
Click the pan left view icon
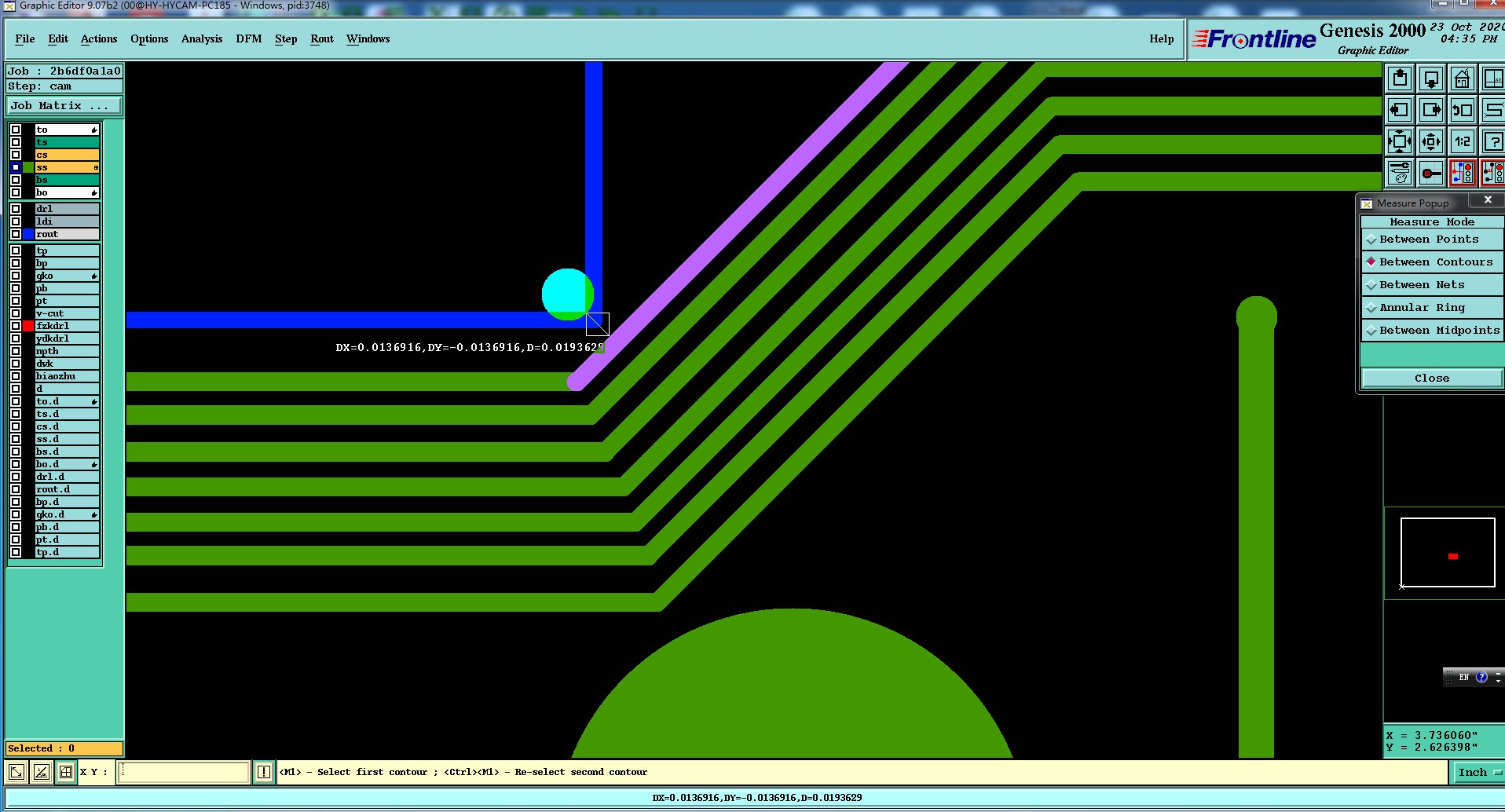coord(1400,110)
